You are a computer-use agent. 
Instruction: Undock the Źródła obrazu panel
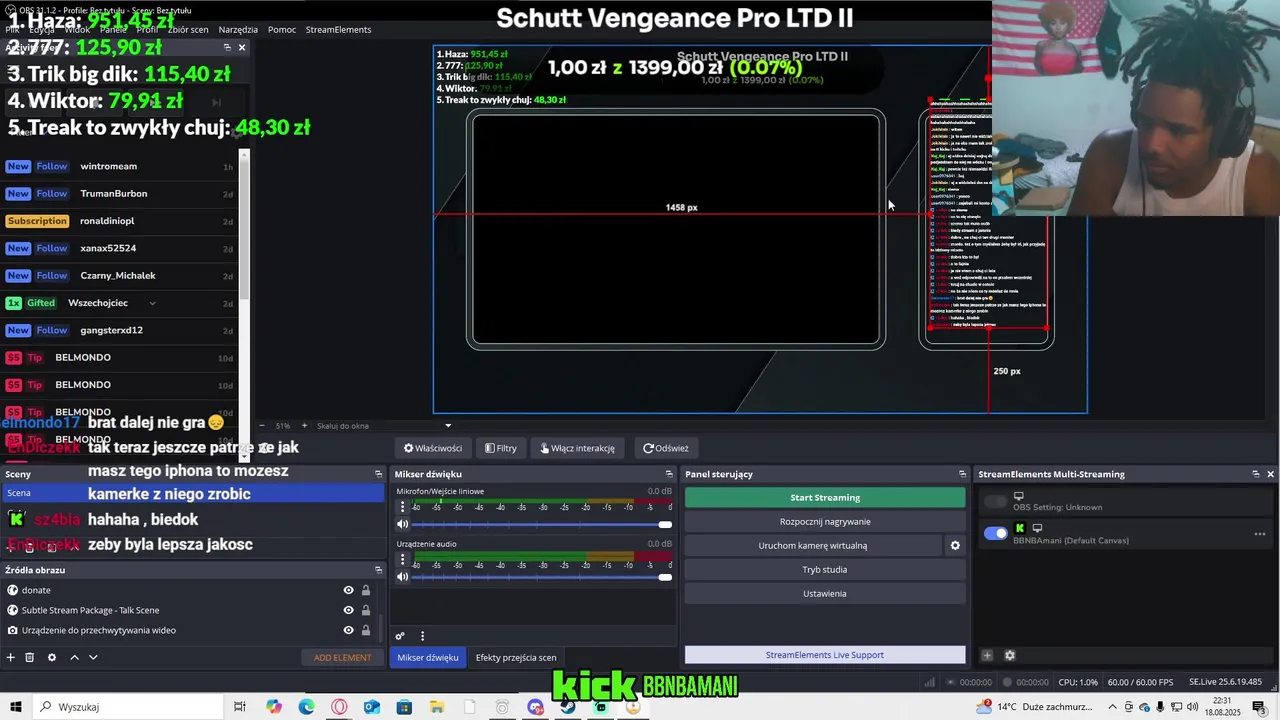(x=378, y=570)
